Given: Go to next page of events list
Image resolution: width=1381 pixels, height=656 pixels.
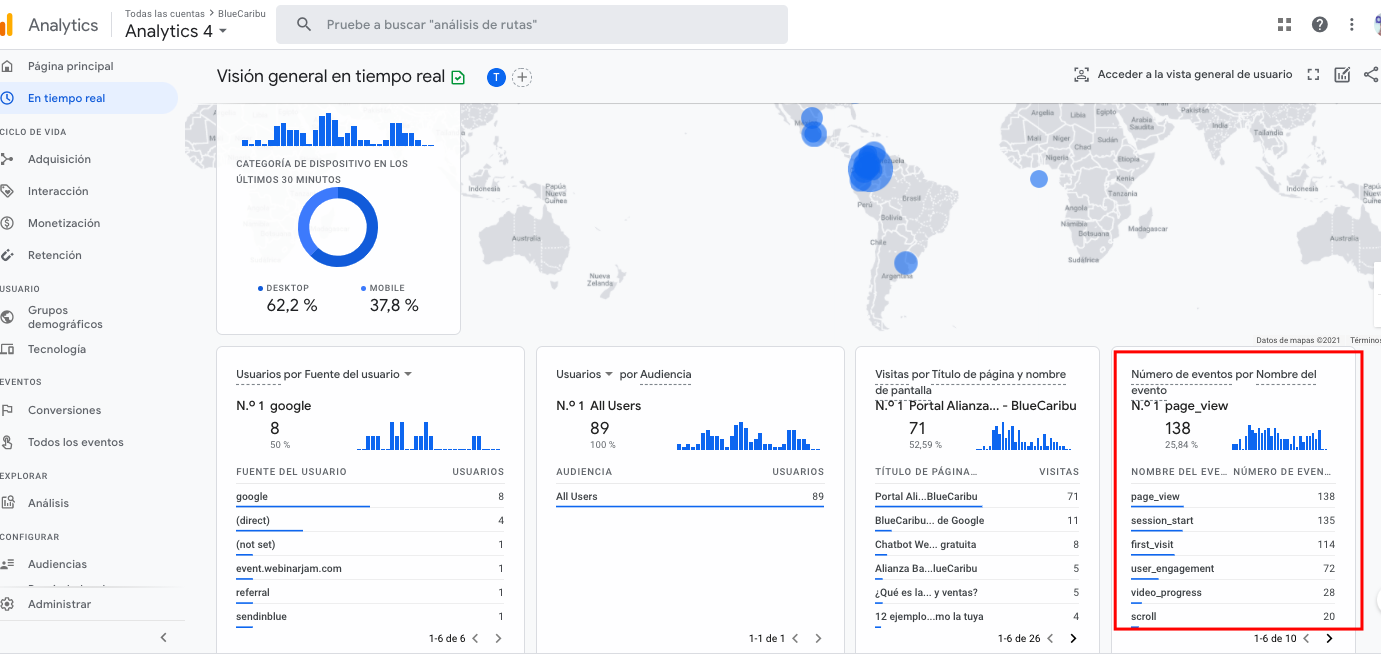Looking at the screenshot, I should [x=1327, y=638].
